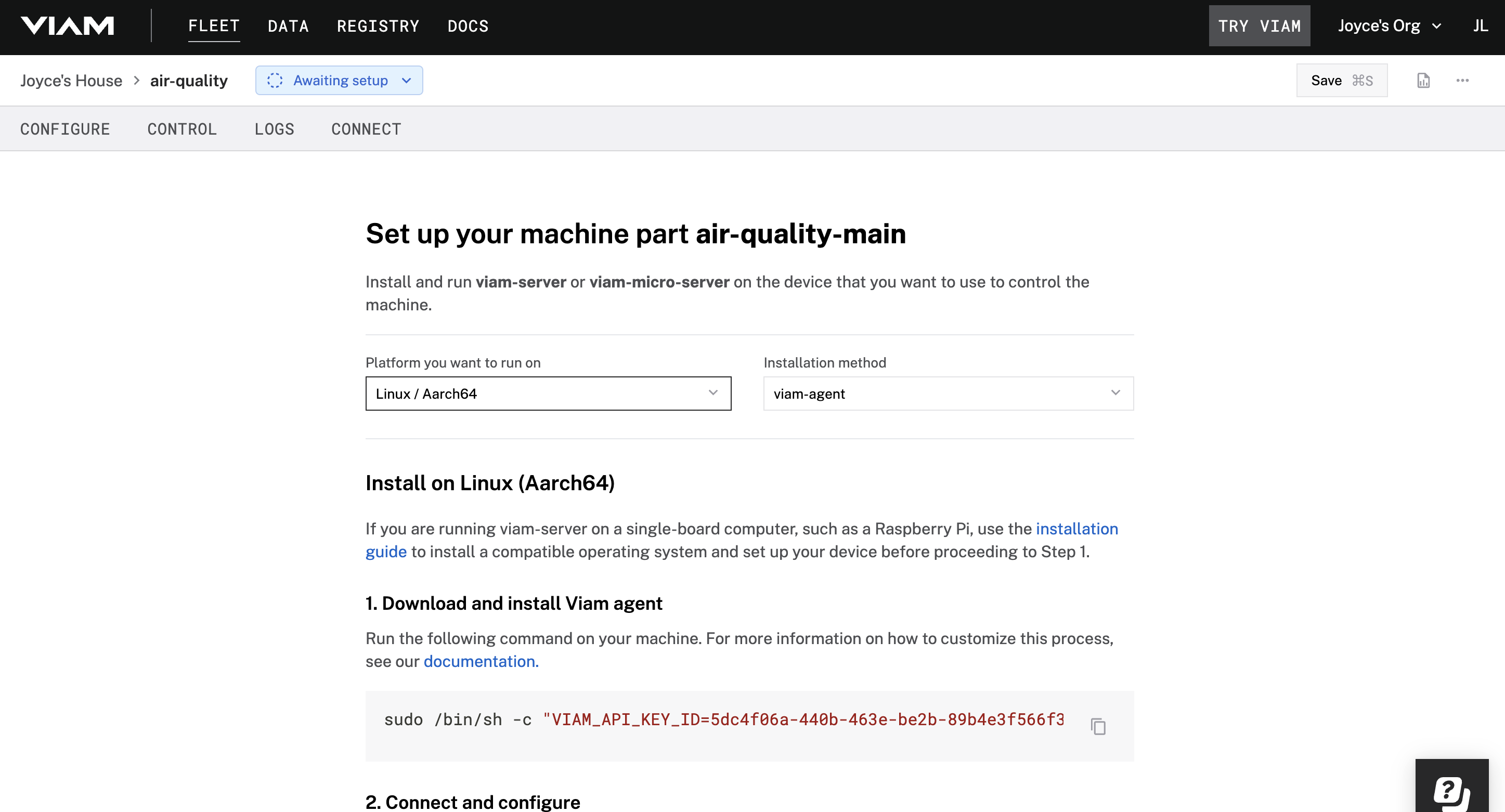Click the save icon next to the Save button
Viewport: 1505px width, 812px height.
1423,80
